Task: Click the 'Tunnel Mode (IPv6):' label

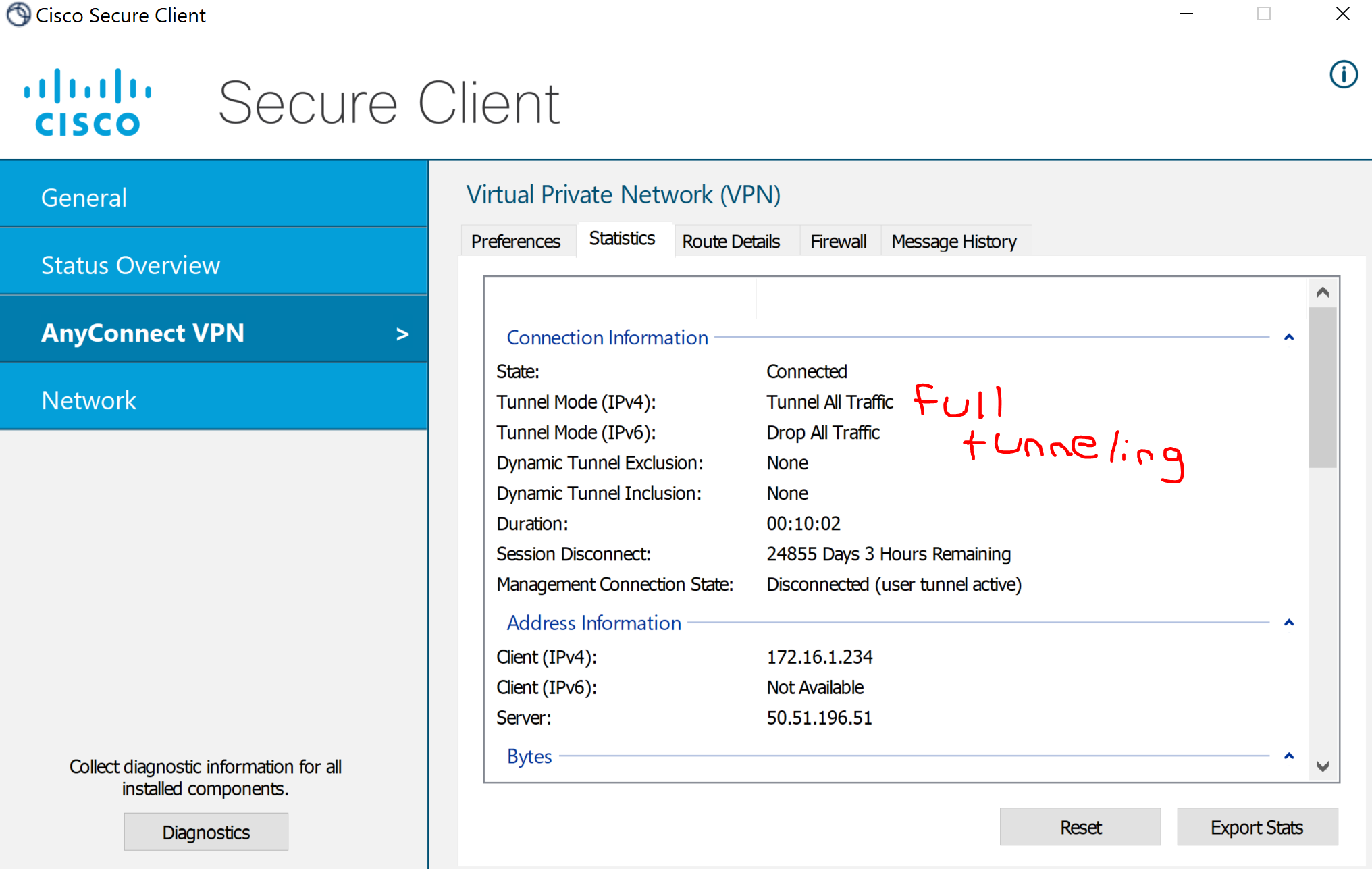Action: pos(576,432)
